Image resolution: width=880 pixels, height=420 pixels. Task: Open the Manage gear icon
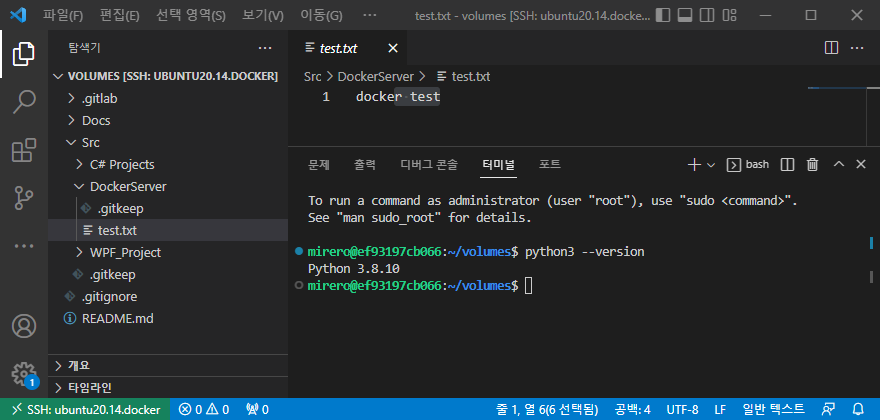click(24, 374)
